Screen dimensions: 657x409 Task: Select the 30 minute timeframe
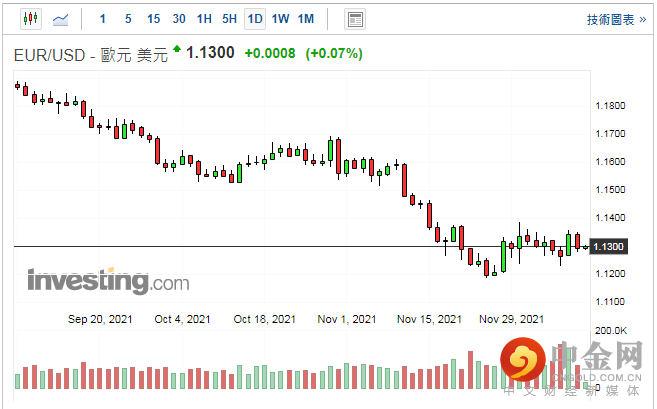[179, 19]
